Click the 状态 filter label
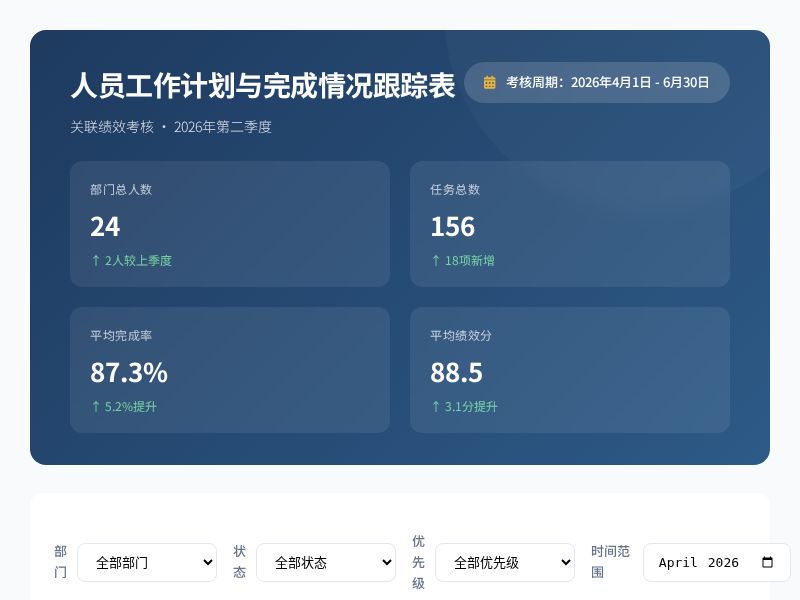 [x=239, y=562]
